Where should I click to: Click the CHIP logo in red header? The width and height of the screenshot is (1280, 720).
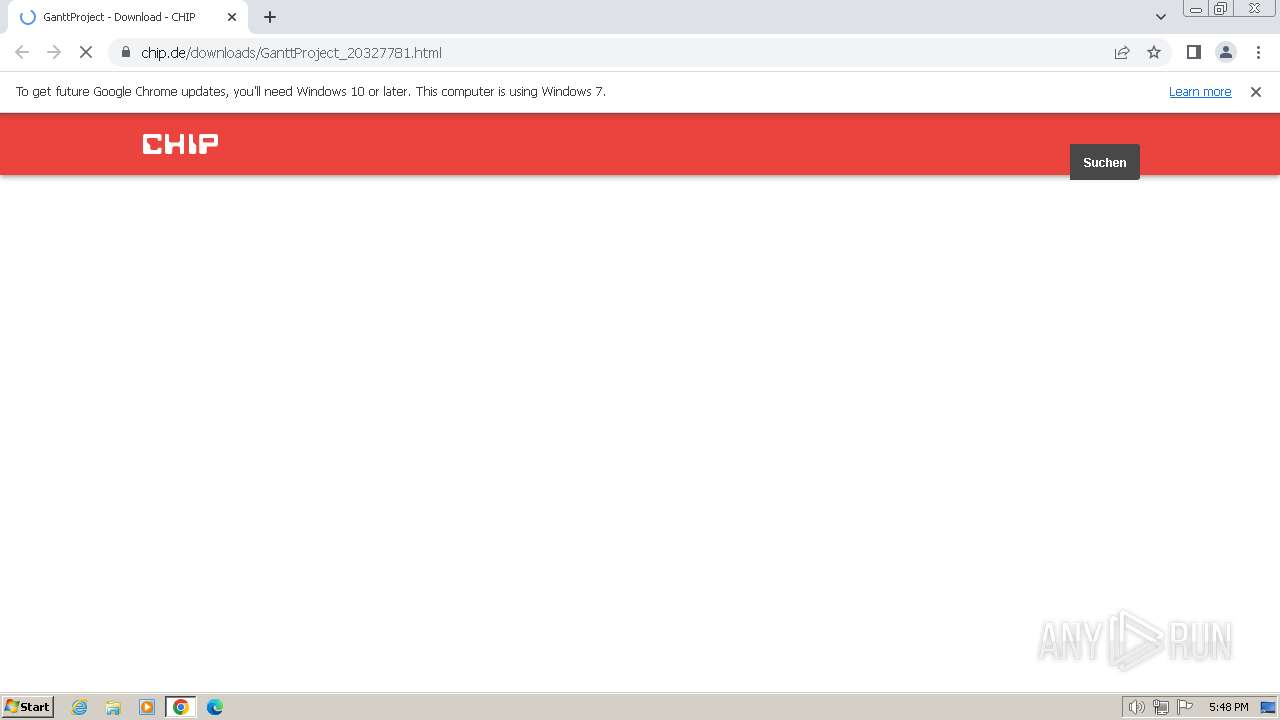180,144
